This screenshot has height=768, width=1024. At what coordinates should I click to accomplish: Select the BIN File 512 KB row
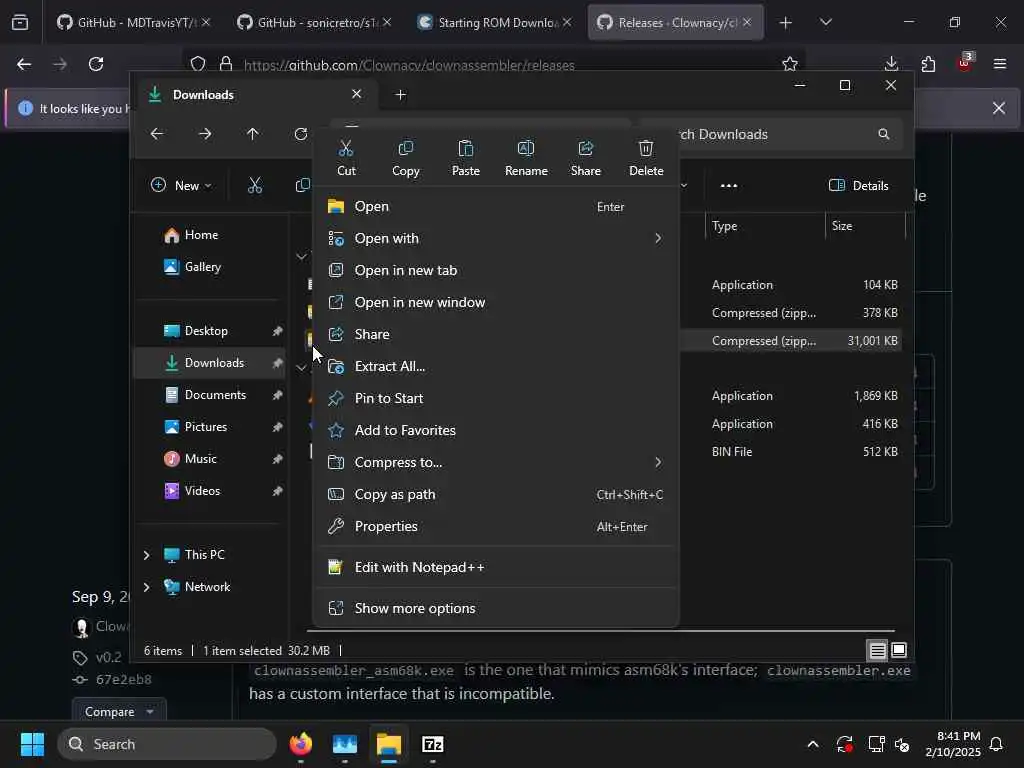(791, 452)
